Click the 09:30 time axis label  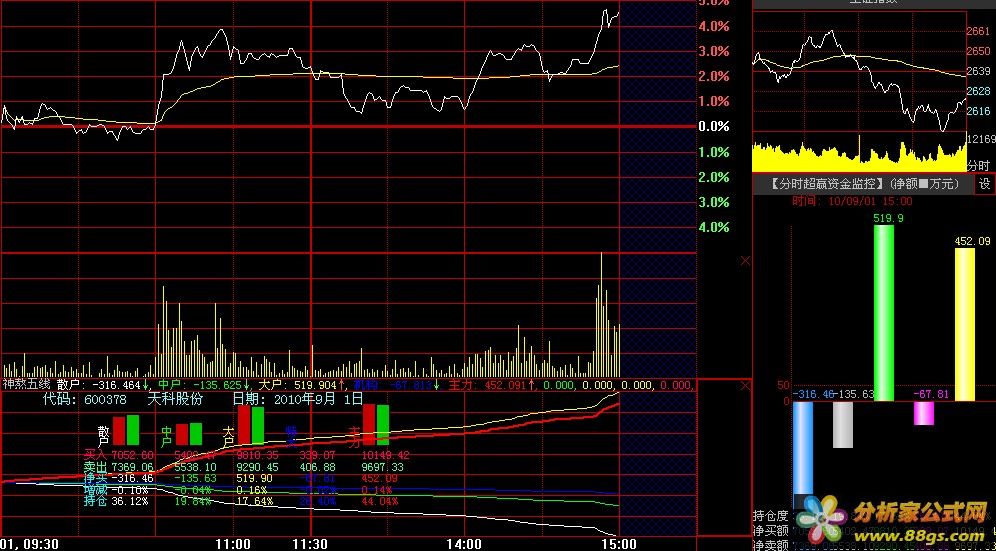coord(39,544)
